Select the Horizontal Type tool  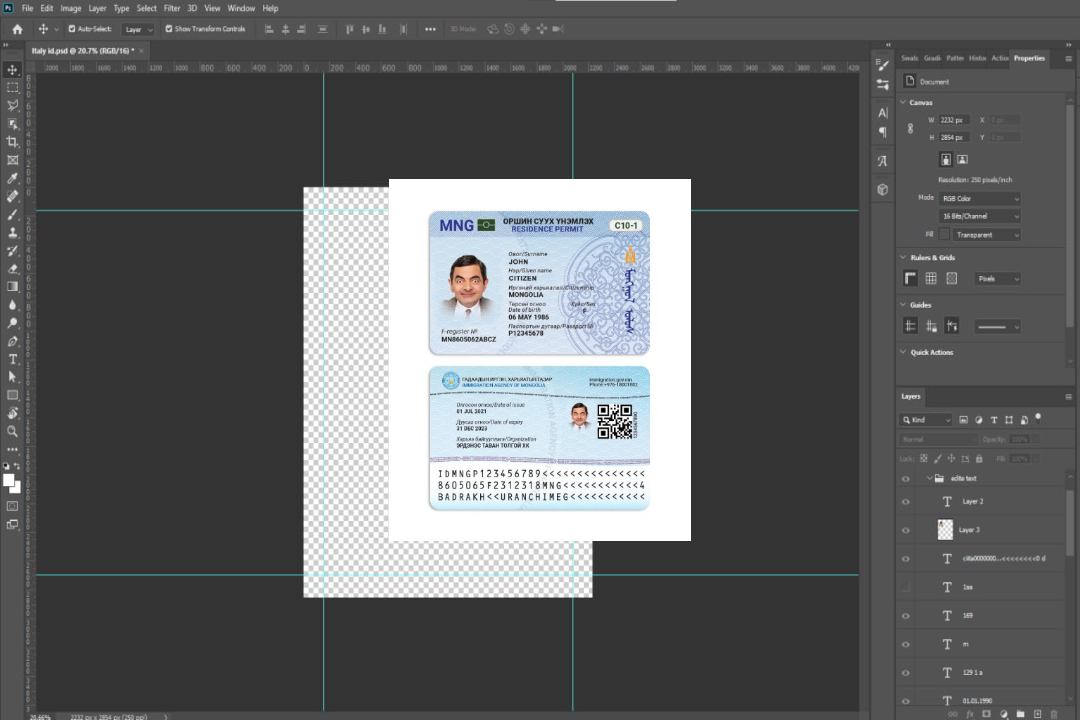click(13, 359)
